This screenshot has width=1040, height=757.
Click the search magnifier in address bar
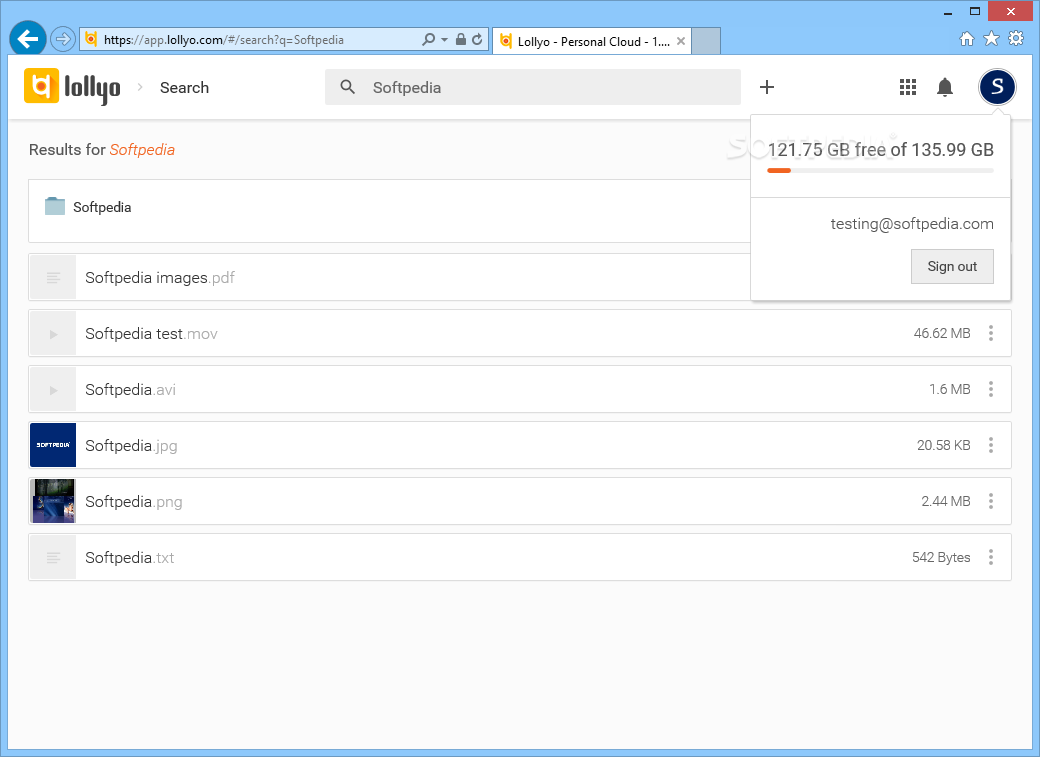[428, 39]
